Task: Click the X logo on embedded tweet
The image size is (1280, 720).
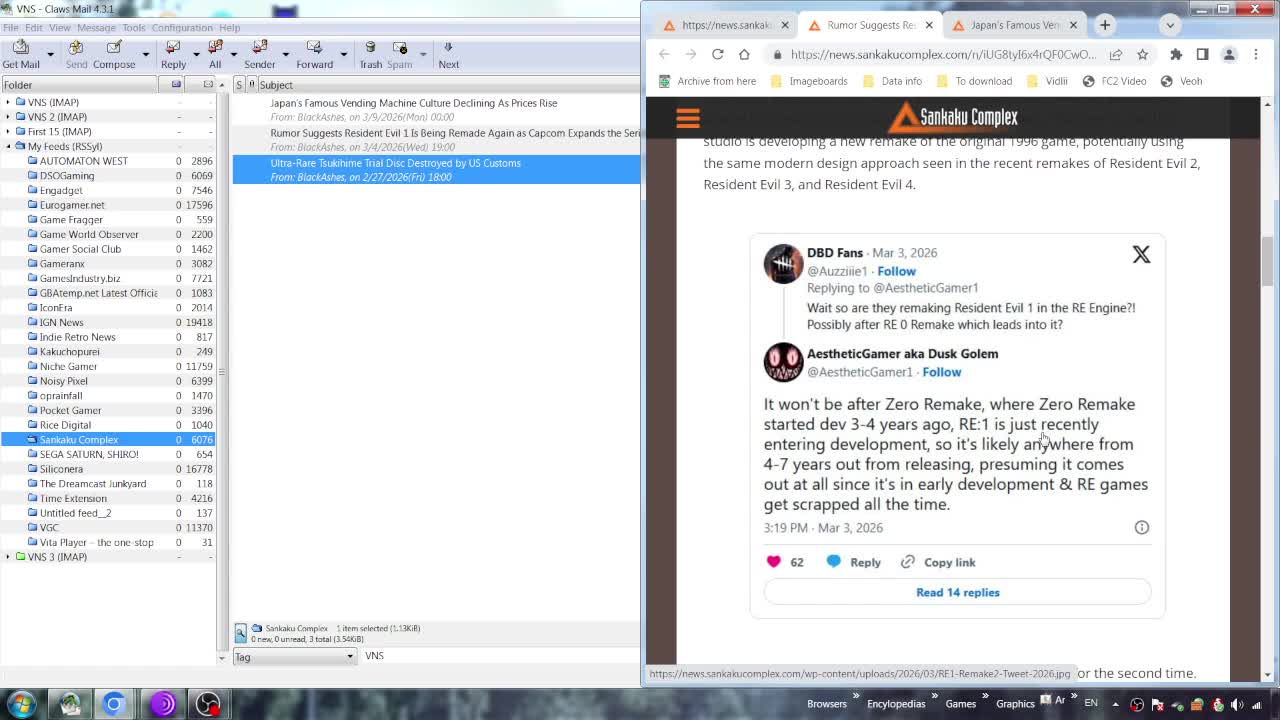Action: 1141,255
